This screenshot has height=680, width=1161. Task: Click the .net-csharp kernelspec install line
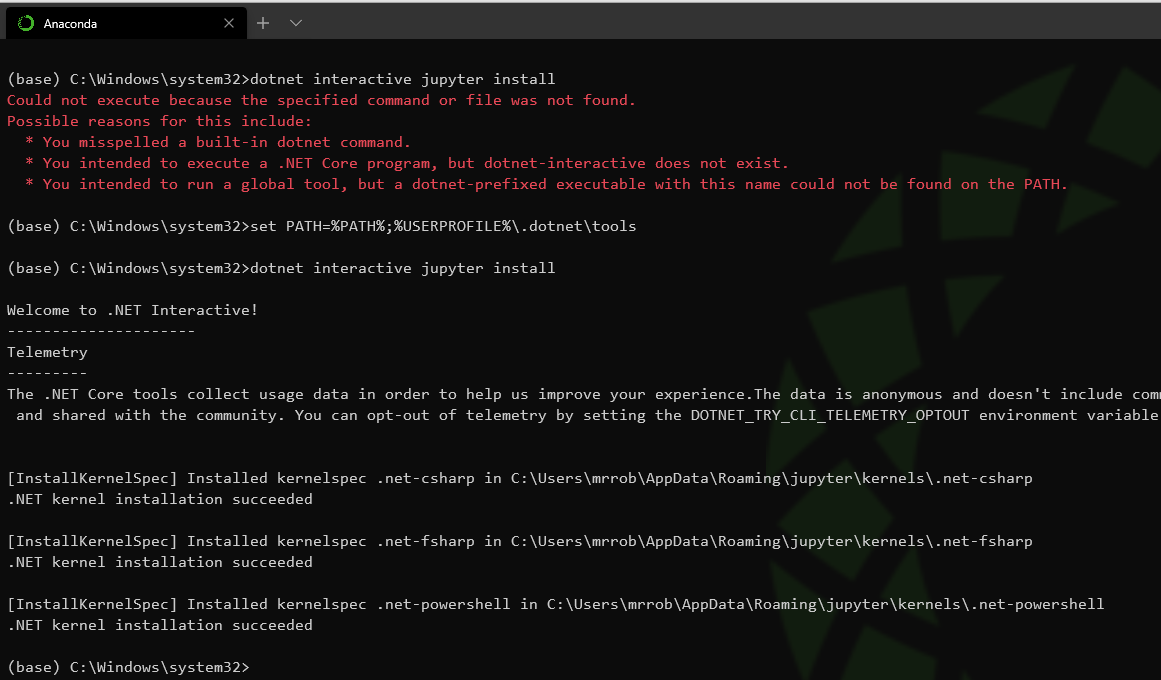click(x=520, y=478)
